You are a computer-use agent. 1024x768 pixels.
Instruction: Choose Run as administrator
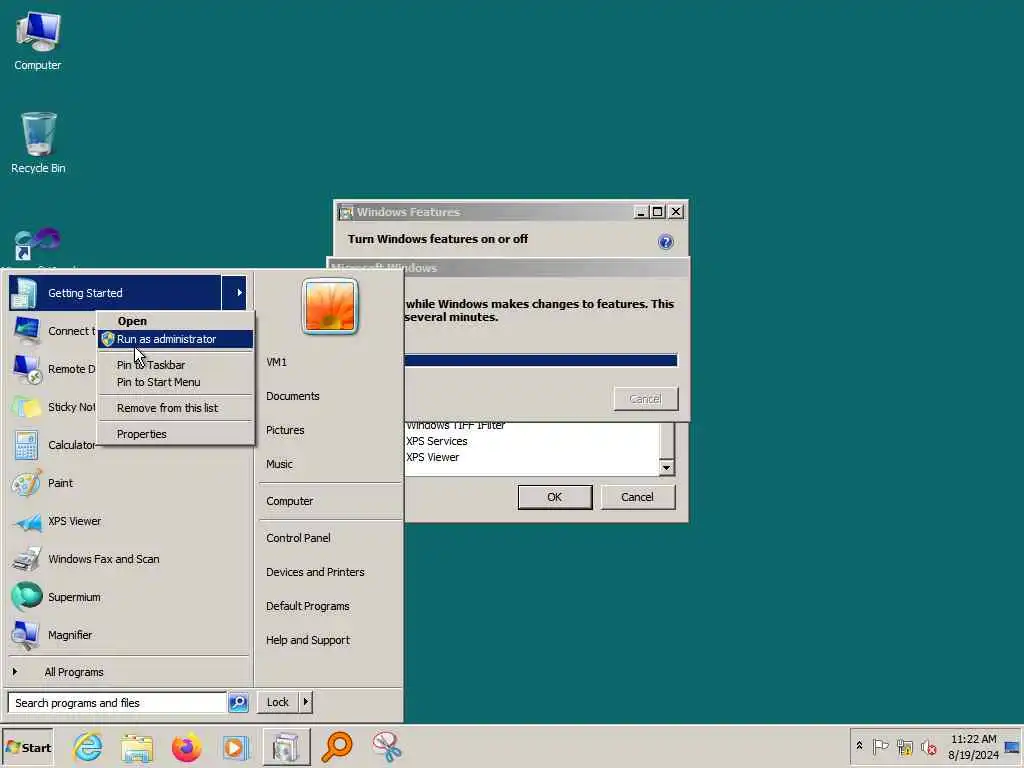pos(175,339)
